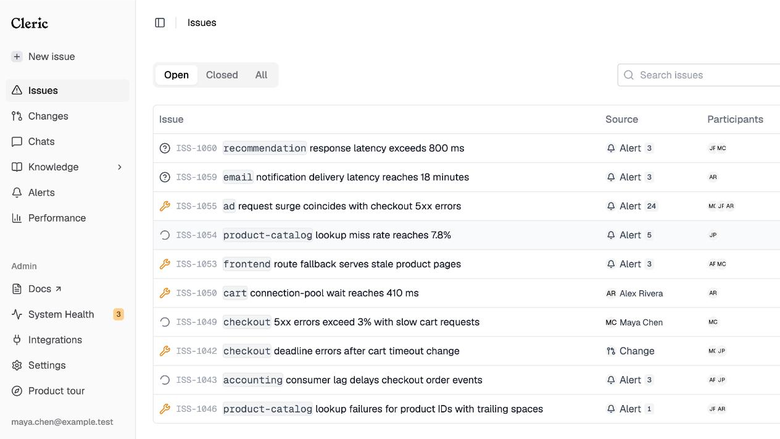780x439 pixels.
Task: Switch to the Closed tab
Action: [x=222, y=75]
